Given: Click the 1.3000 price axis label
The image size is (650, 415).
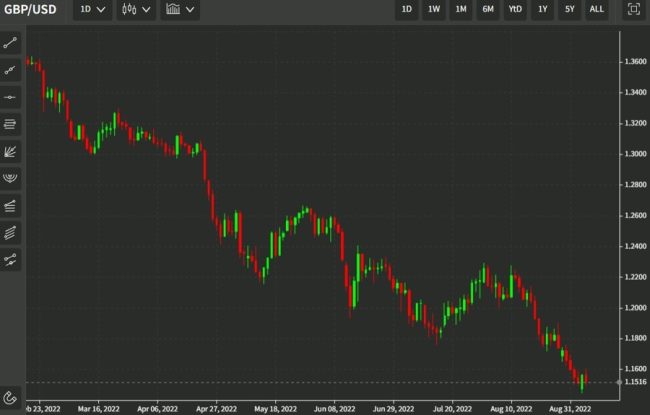Looking at the screenshot, I should [x=635, y=154].
